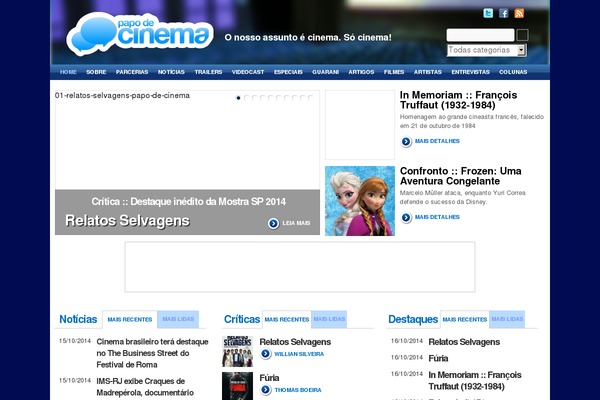Open the PARCERIAS menu item
Viewport: 600px width, 400px height.
point(132,72)
